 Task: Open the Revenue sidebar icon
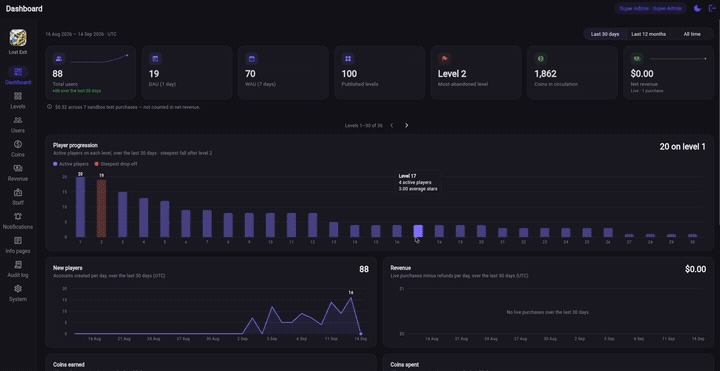pos(18,169)
